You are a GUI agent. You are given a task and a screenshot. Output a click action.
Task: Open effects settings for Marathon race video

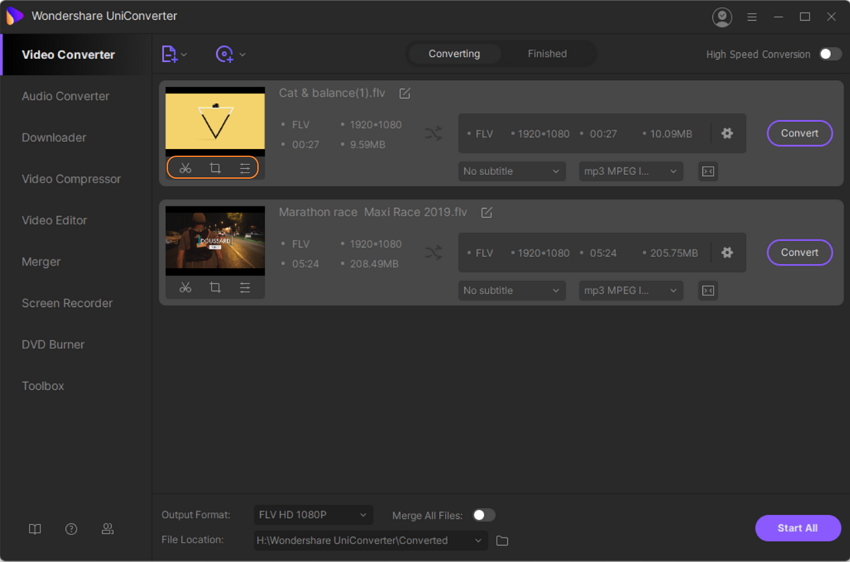click(245, 287)
